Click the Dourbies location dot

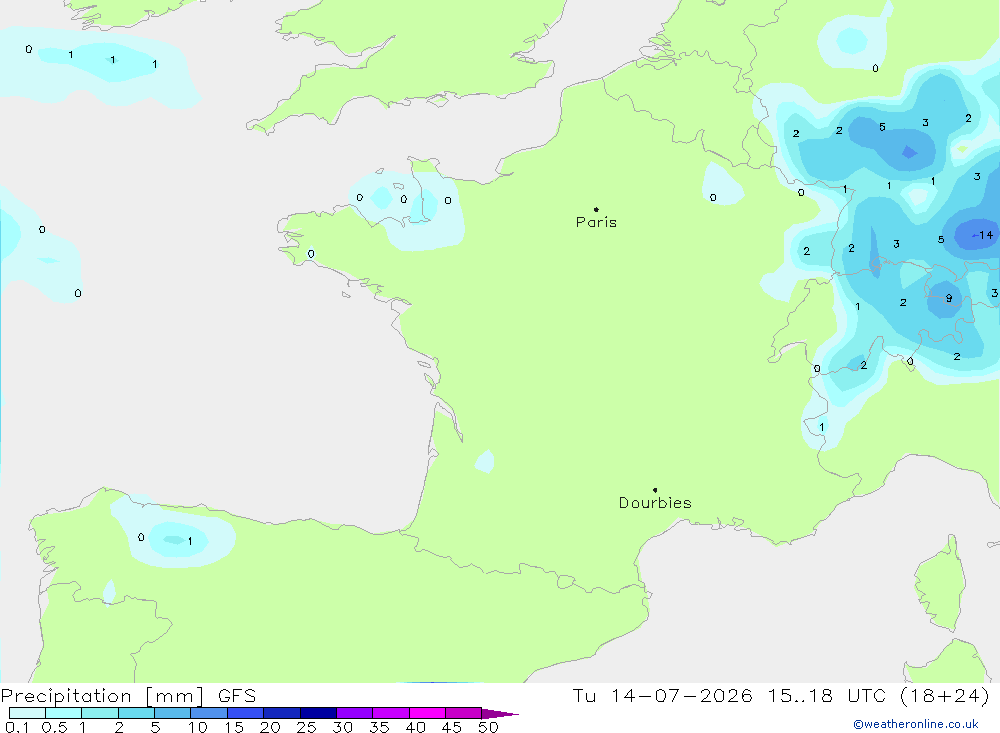coord(655,490)
